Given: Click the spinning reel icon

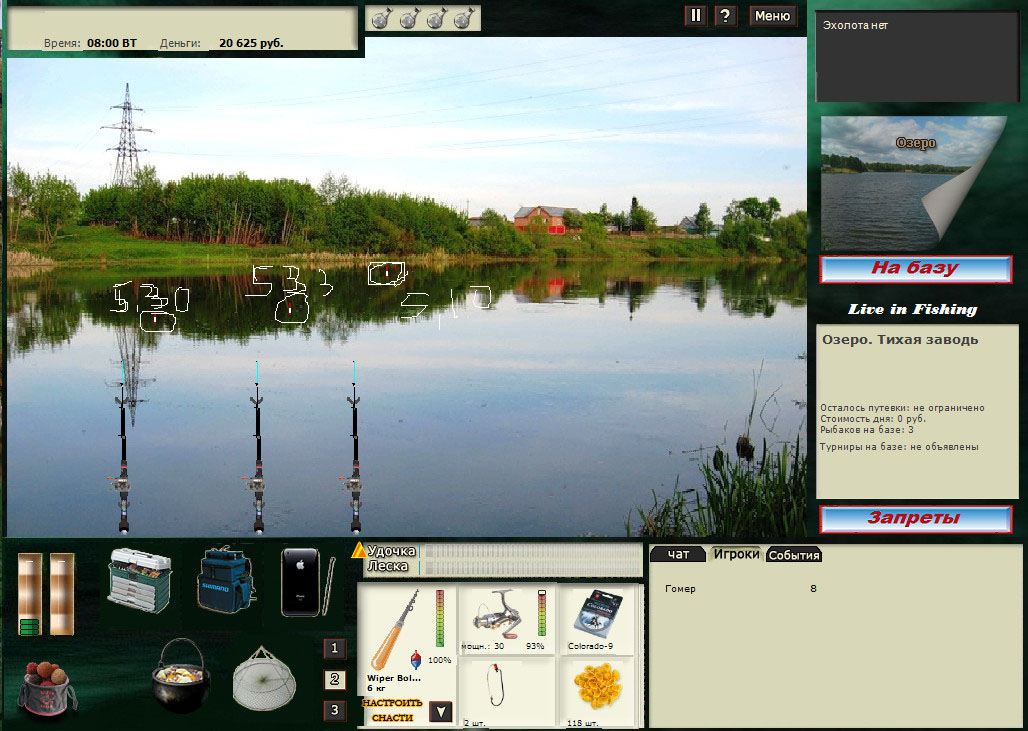Looking at the screenshot, I should click(x=497, y=614).
